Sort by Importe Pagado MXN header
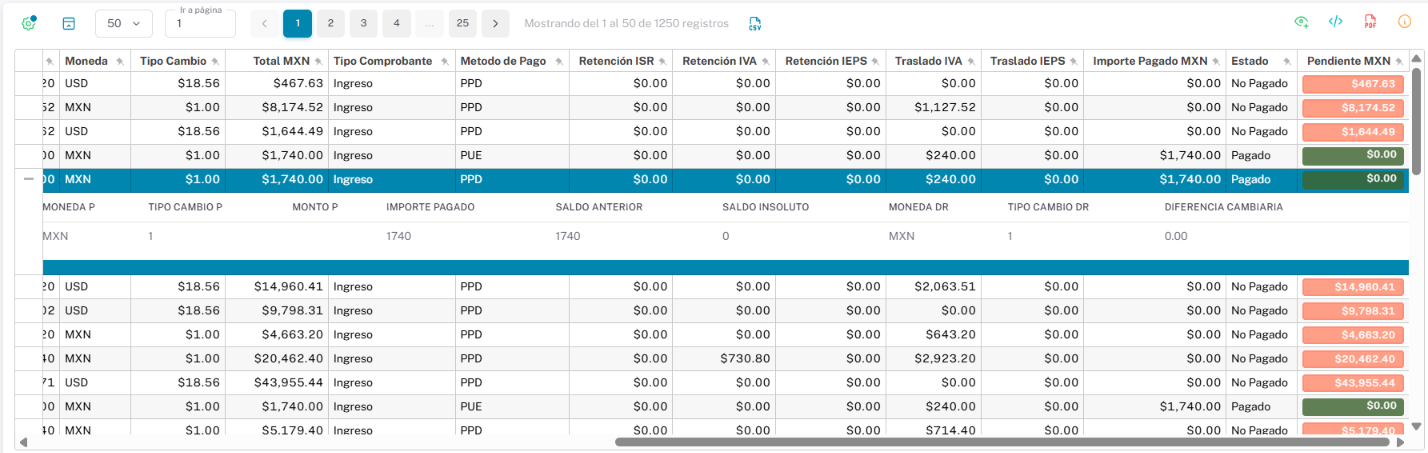This screenshot has width=1428, height=453. [x=1150, y=61]
